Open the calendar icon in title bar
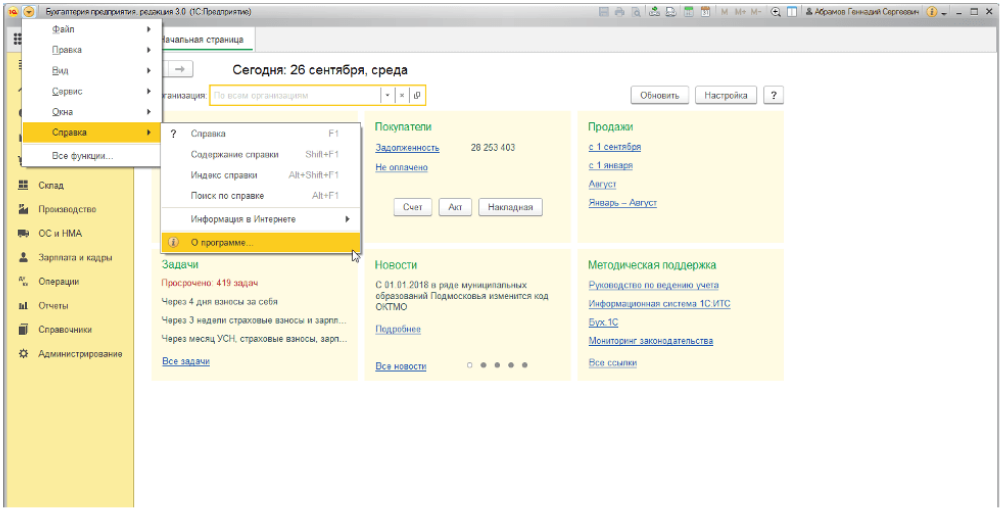This screenshot has width=1002, height=510. click(x=706, y=11)
